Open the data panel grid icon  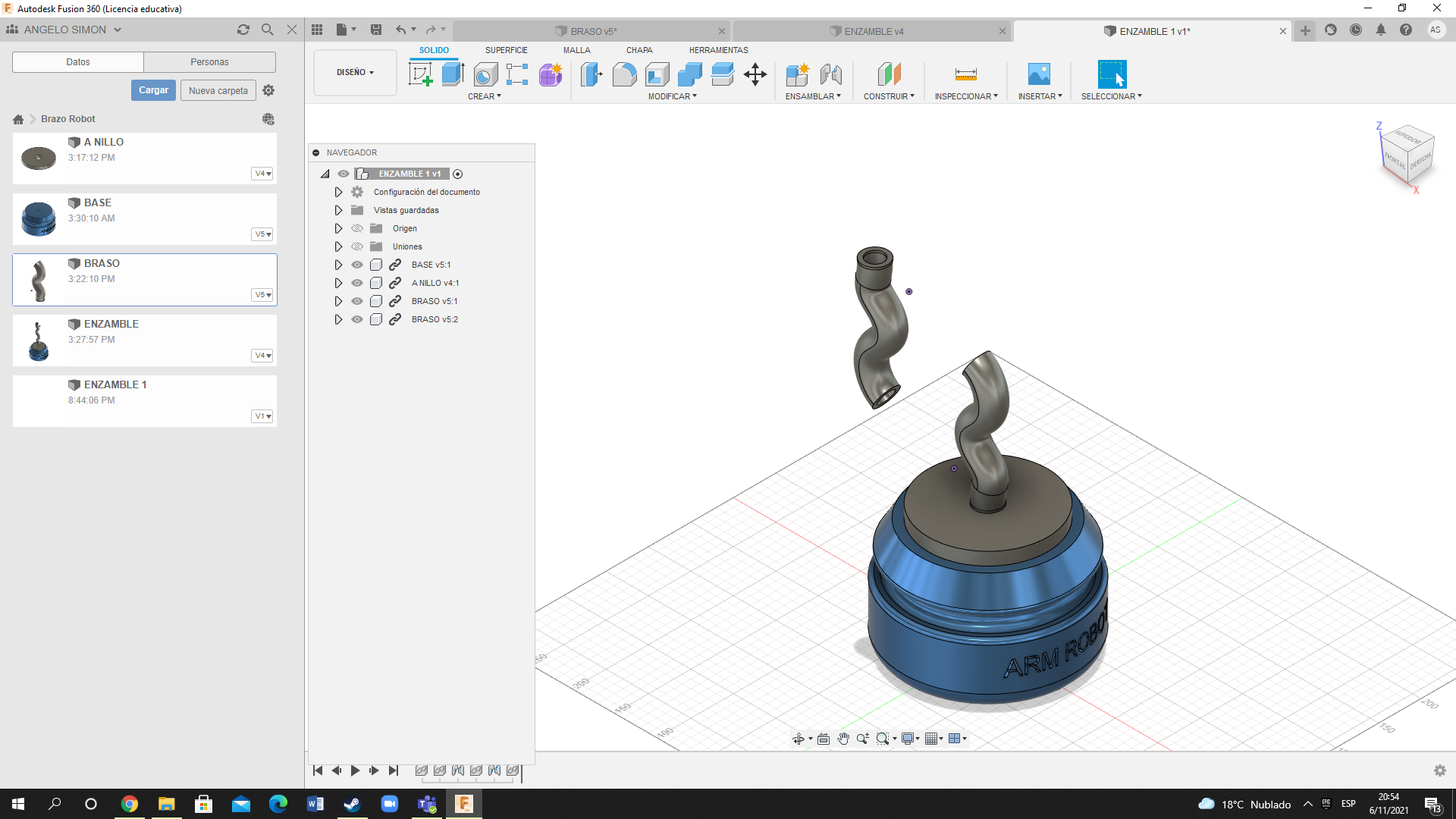coord(317,30)
